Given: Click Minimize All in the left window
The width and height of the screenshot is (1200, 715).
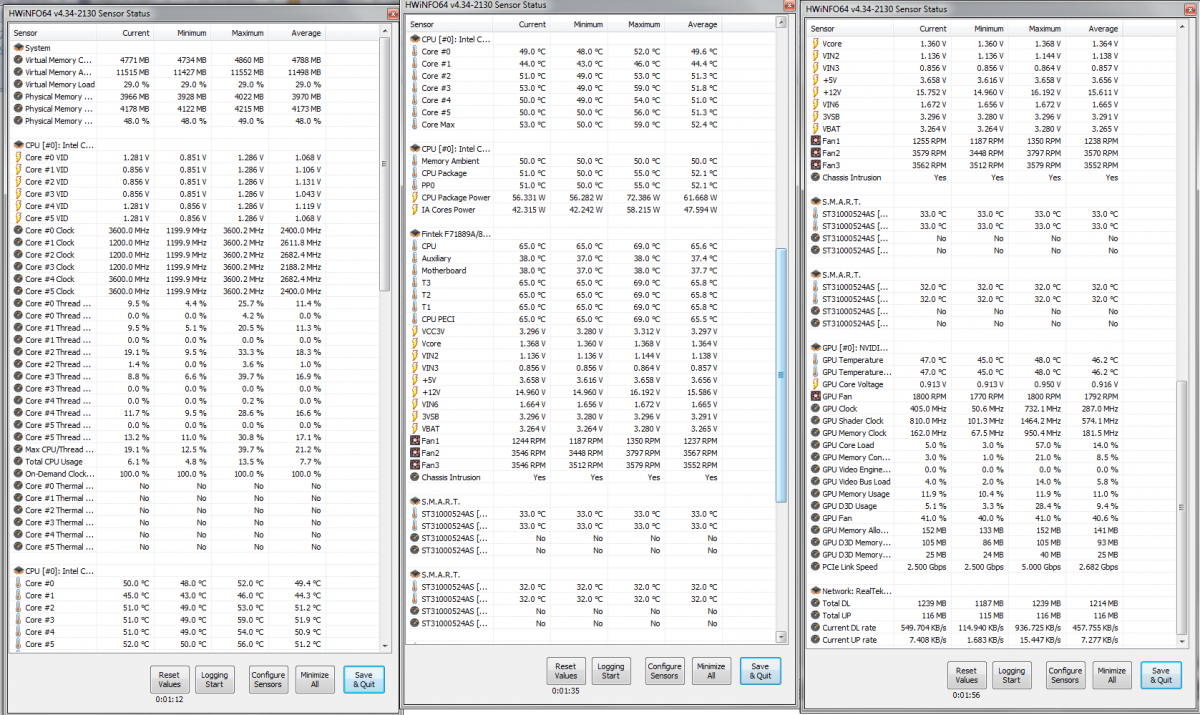Looking at the screenshot, I should 315,680.
